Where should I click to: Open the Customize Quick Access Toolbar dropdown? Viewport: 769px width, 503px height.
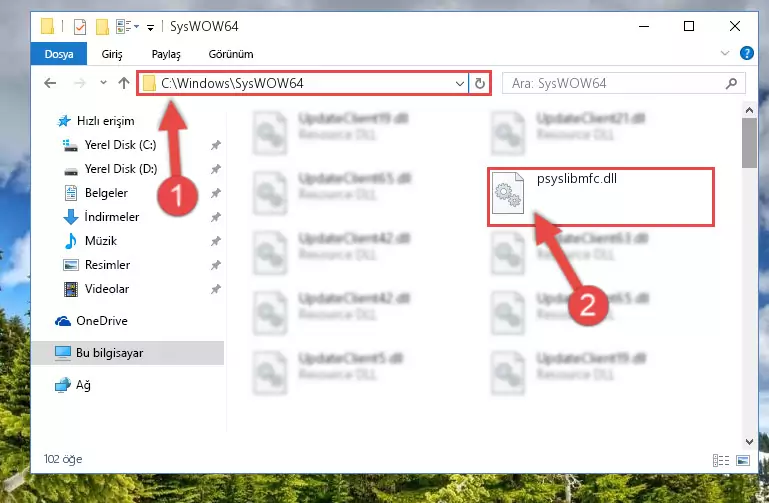[151, 27]
